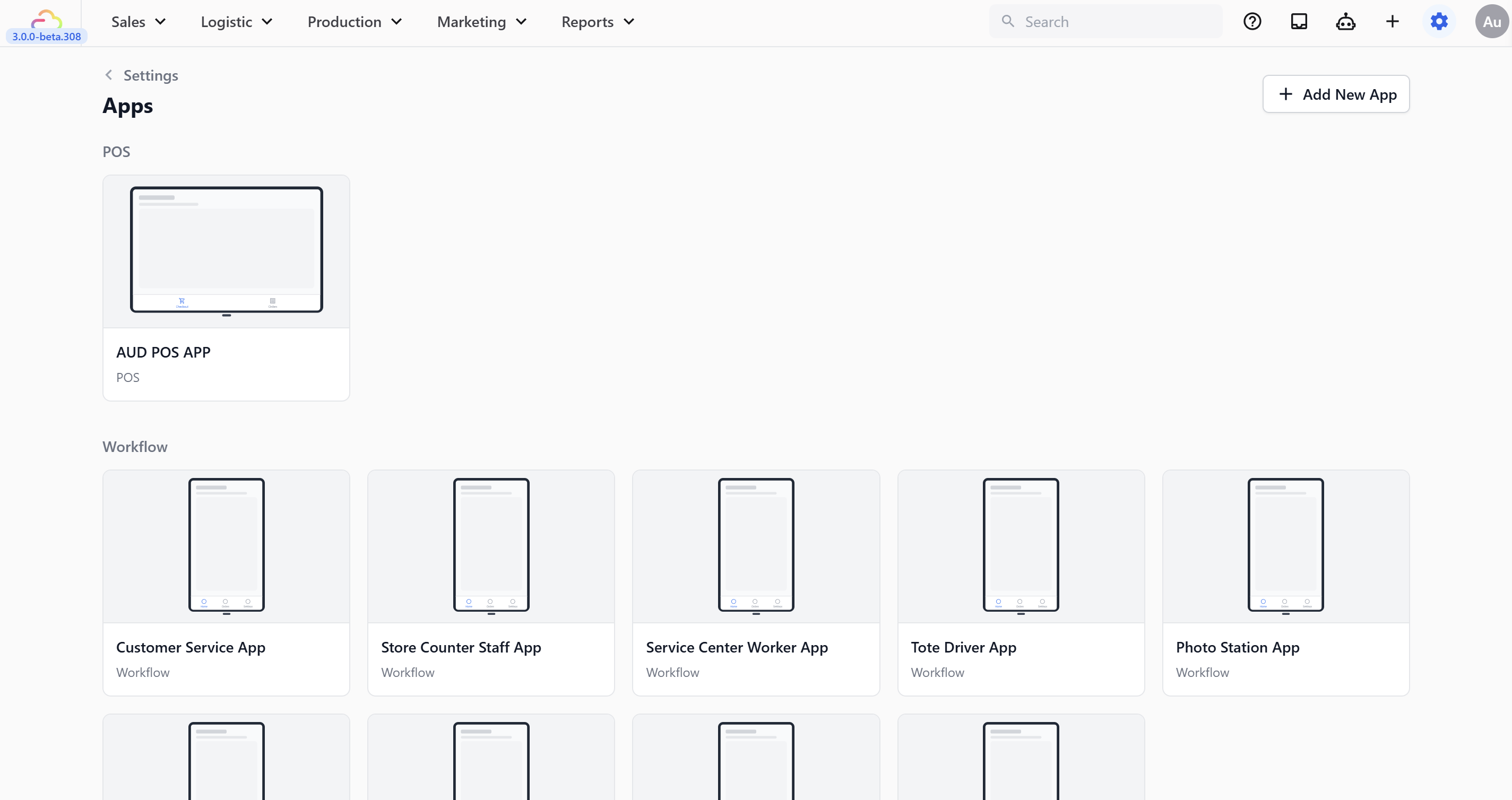
Task: Select the Service Center Worker App title
Action: pos(737,647)
